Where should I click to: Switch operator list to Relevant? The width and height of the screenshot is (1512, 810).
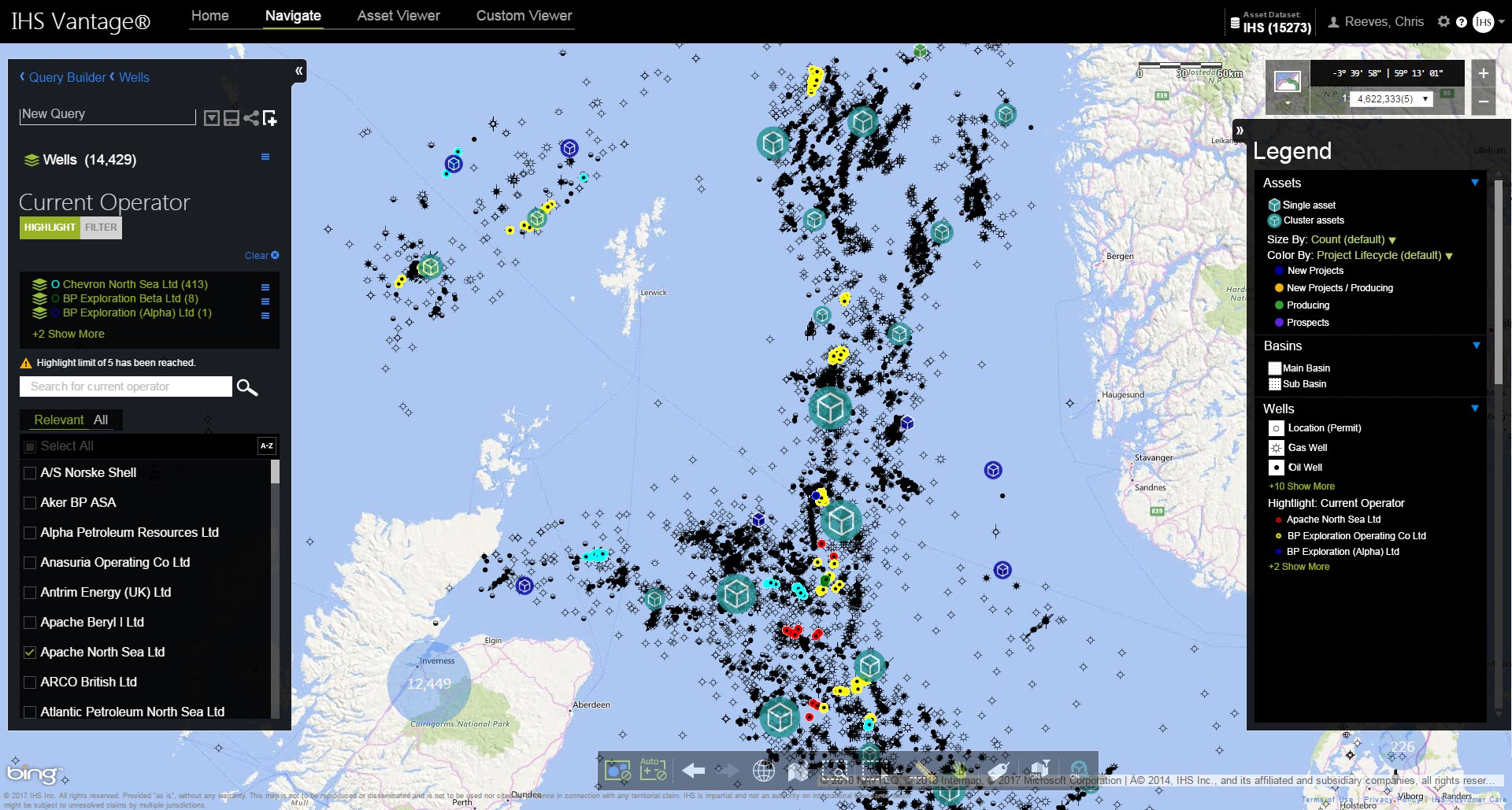pos(58,420)
